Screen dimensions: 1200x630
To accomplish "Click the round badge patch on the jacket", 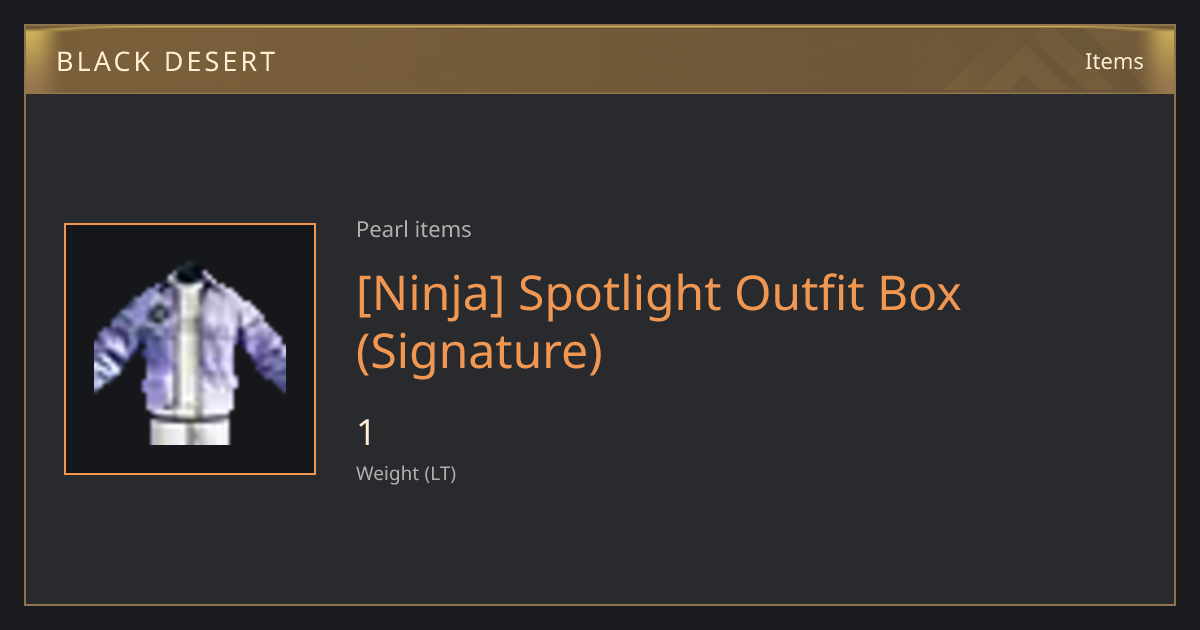I will click(157, 314).
